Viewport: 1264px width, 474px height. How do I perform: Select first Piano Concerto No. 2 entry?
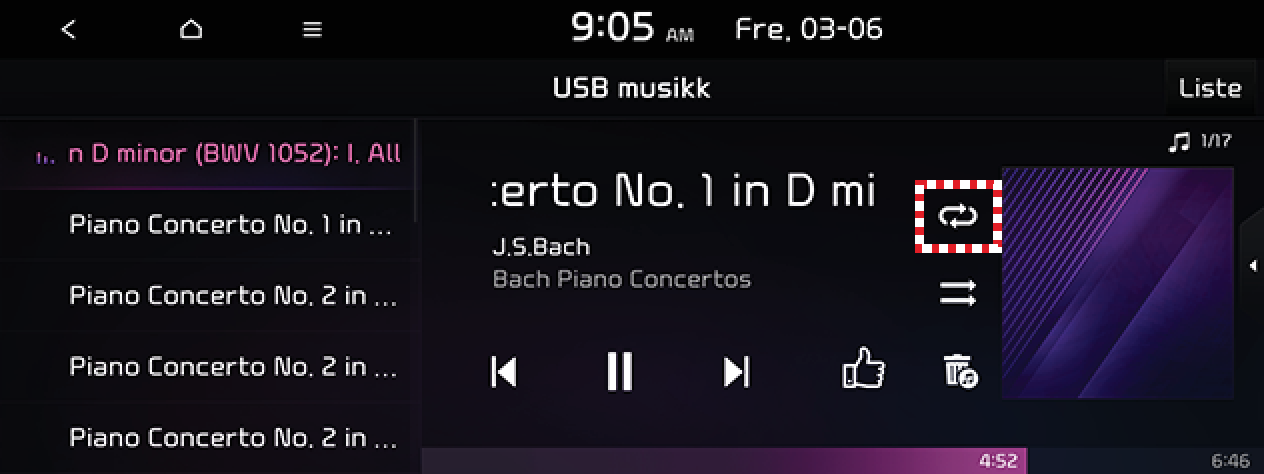click(x=207, y=295)
